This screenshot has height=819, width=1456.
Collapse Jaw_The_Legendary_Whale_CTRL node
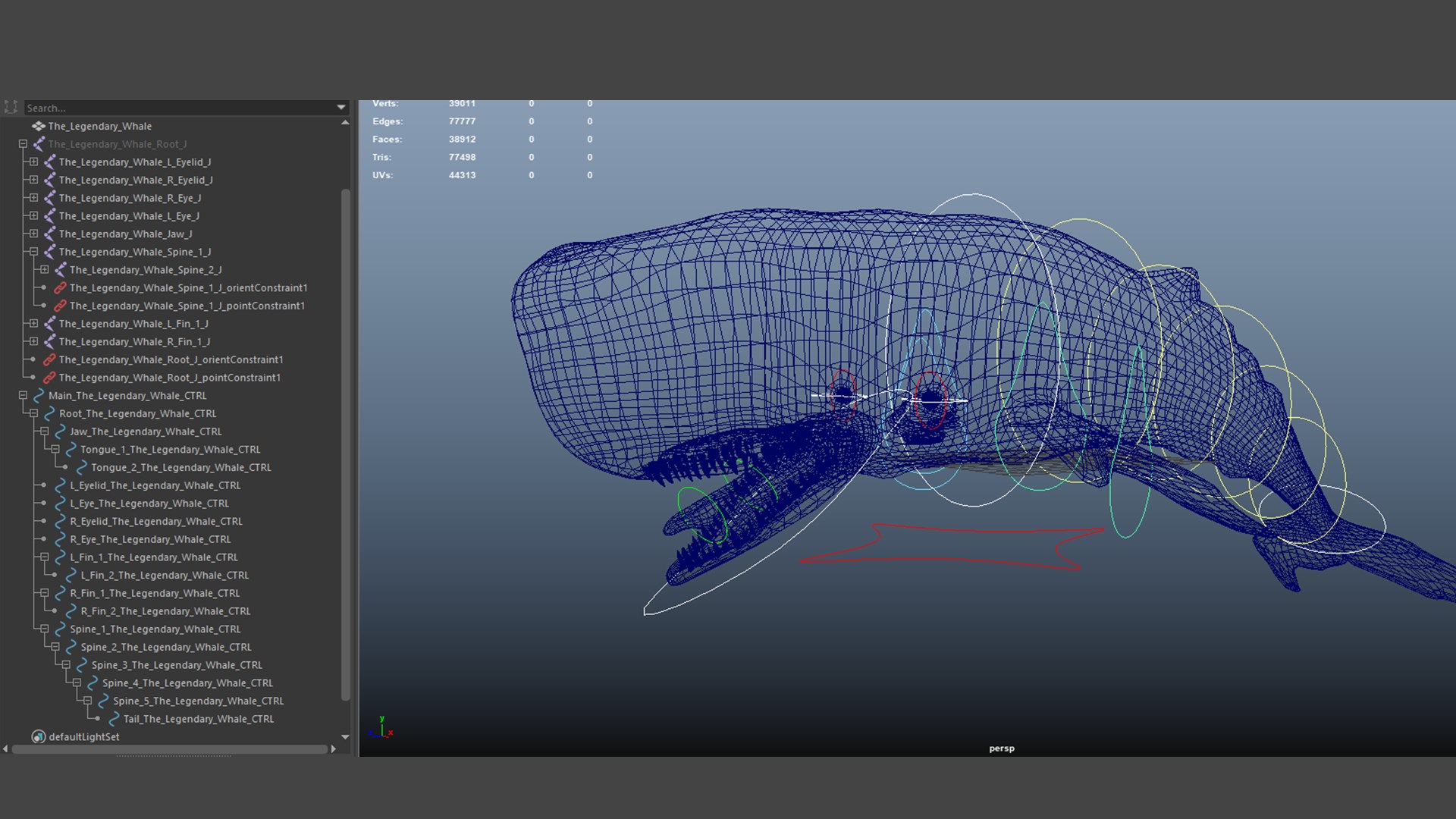(x=44, y=431)
